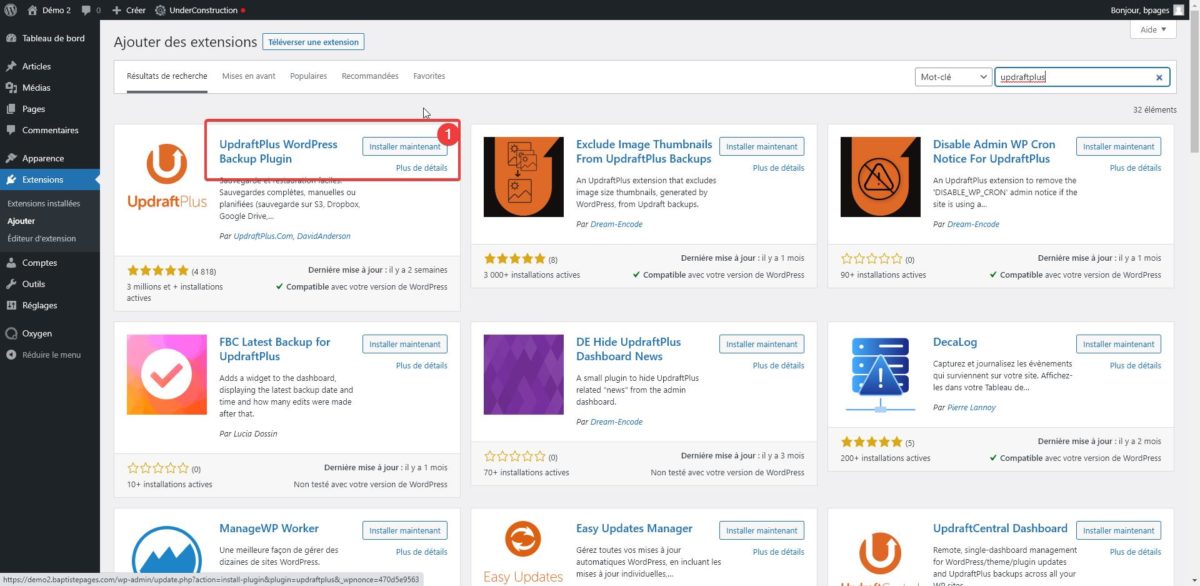1200x586 pixels.
Task: Open the Démo 2 site home link
Action: point(48,10)
